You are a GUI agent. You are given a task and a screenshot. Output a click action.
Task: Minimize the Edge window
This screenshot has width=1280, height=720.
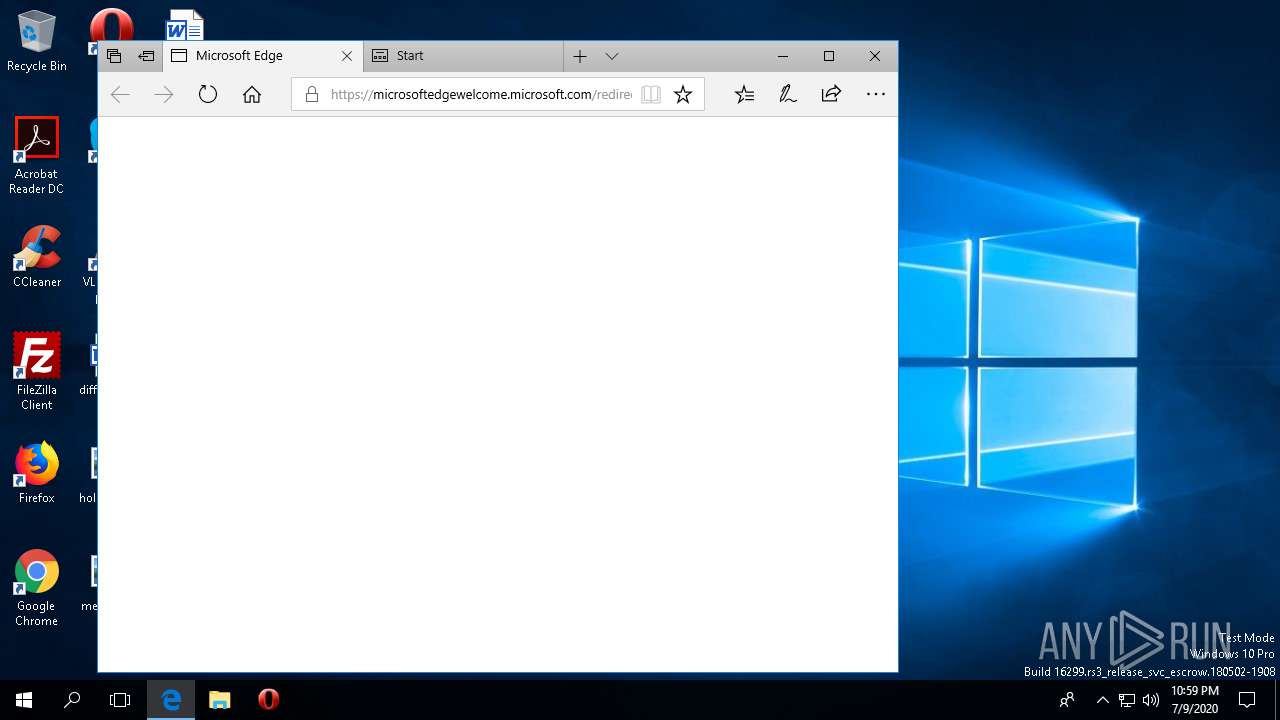click(783, 56)
